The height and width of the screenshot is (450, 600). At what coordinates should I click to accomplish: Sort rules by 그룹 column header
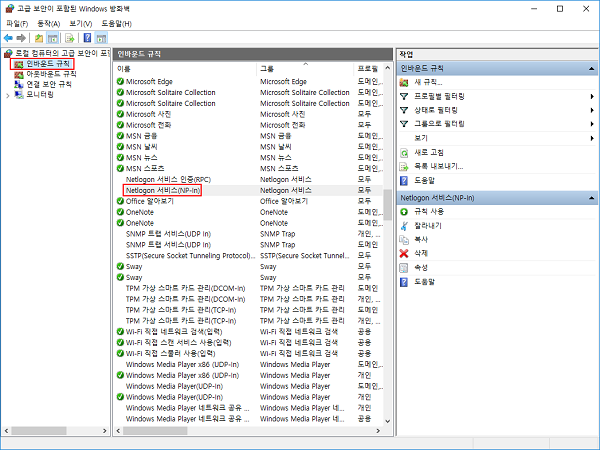pyautogui.click(x=305, y=68)
